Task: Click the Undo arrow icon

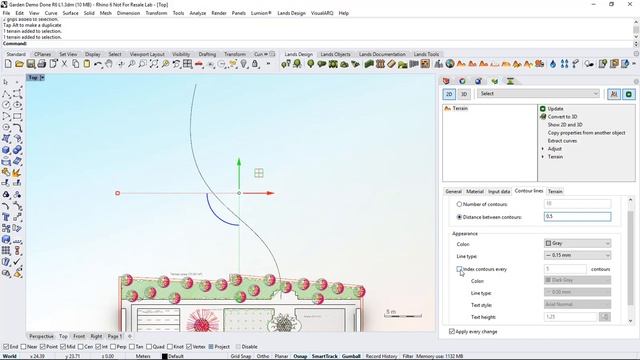Action: pos(98,64)
